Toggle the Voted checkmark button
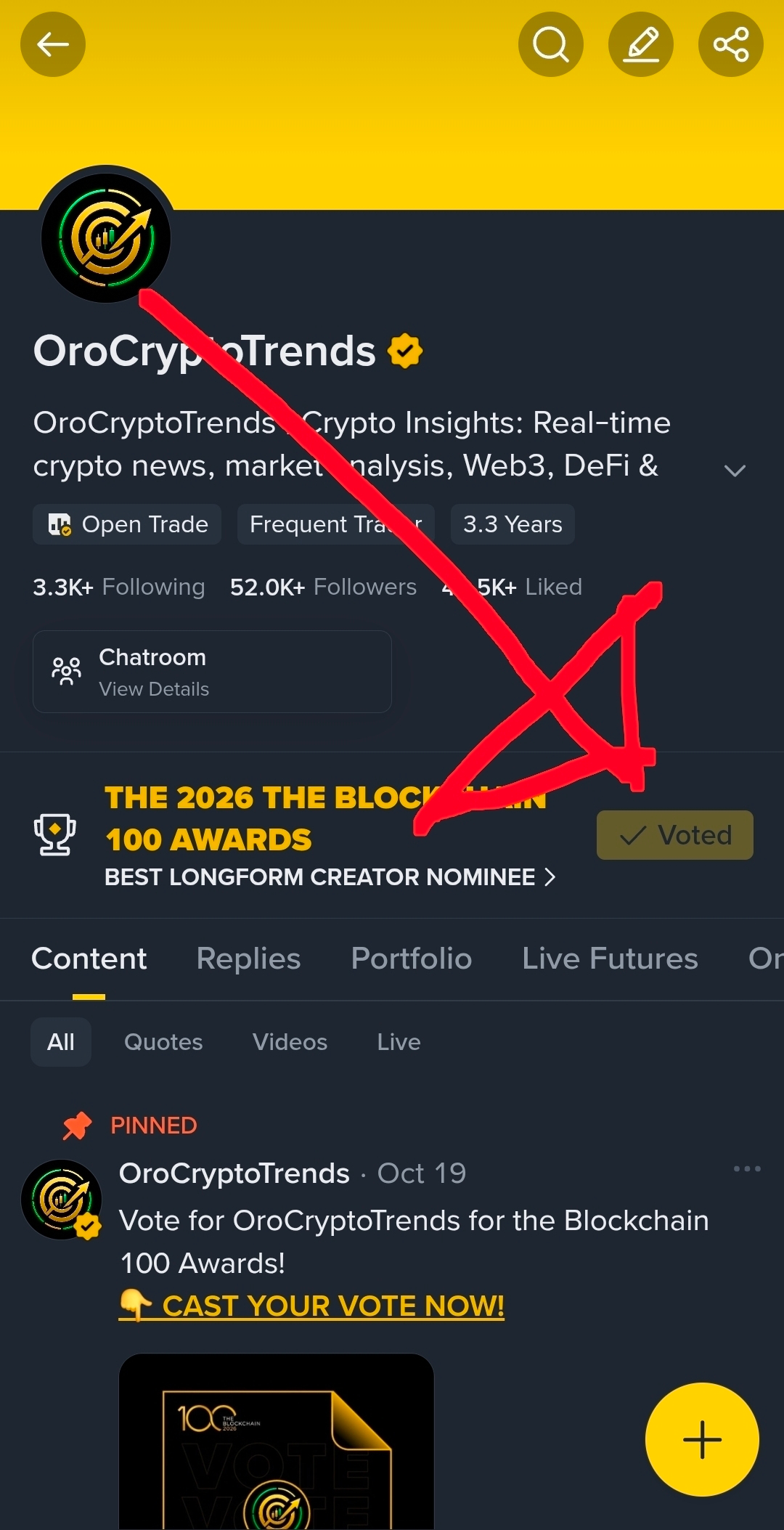784x1530 pixels. tap(675, 835)
